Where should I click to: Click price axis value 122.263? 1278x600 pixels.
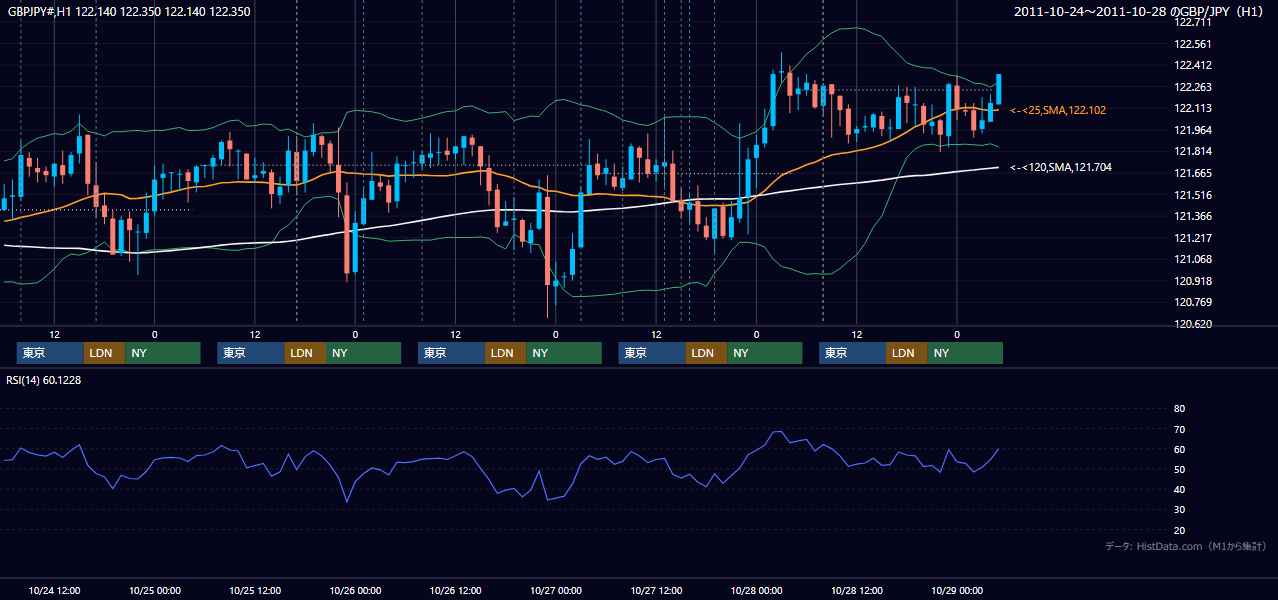click(x=1195, y=87)
